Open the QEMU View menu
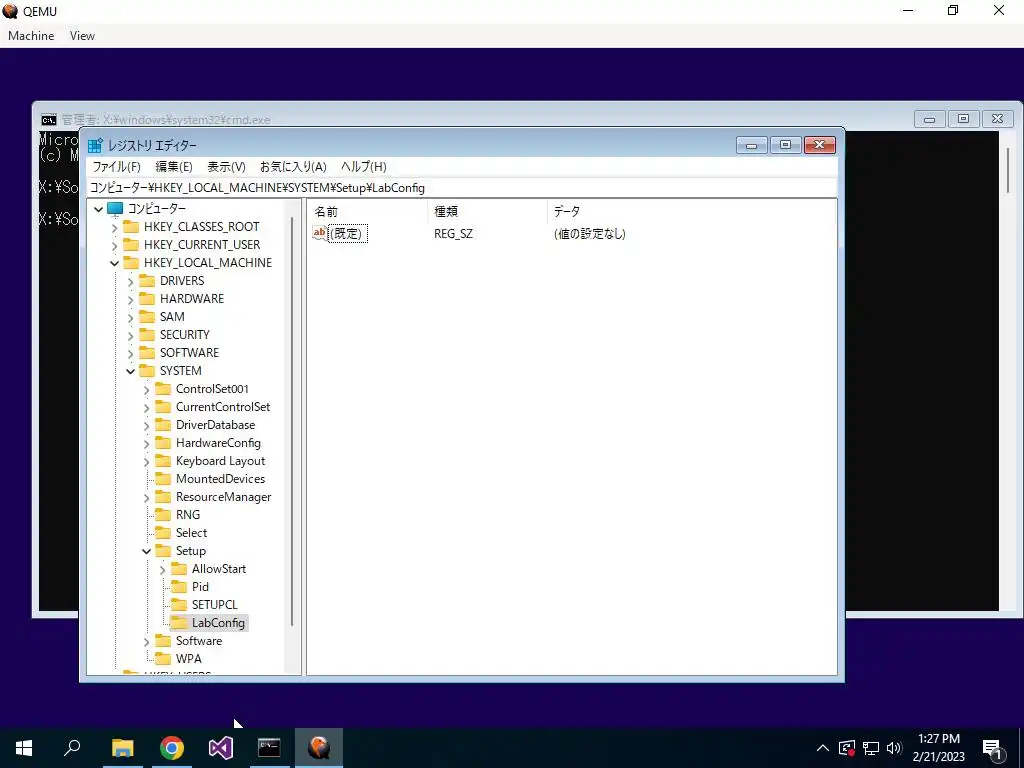The height and width of the screenshot is (768, 1024). point(82,36)
